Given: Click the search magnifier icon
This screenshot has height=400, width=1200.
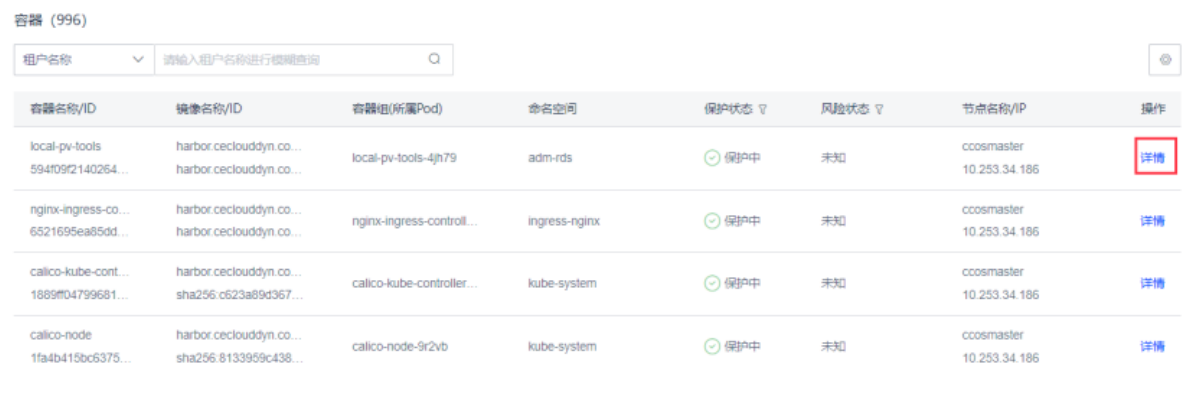Looking at the screenshot, I should tap(434, 59).
